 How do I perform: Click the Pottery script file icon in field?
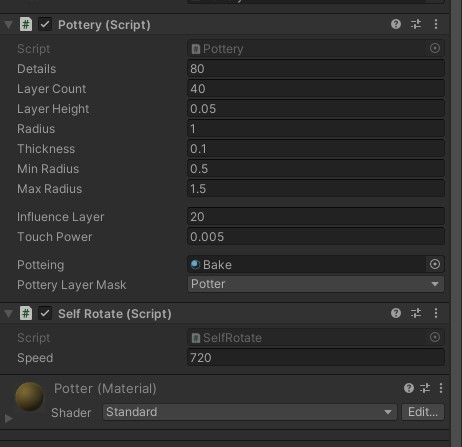tap(196, 49)
